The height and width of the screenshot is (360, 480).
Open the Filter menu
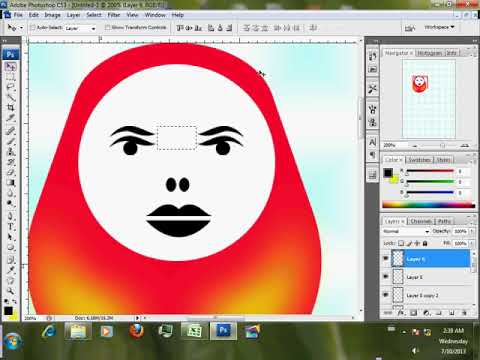(114, 15)
